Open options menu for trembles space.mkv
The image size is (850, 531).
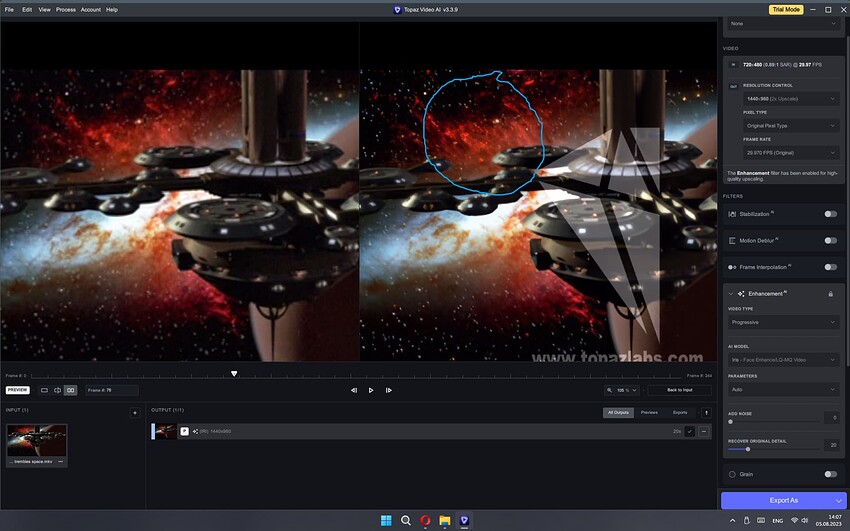pyautogui.click(x=61, y=462)
